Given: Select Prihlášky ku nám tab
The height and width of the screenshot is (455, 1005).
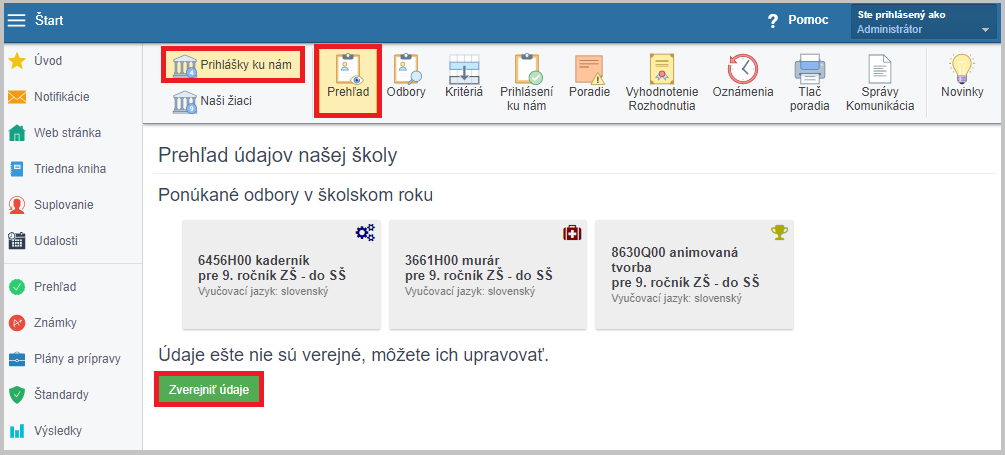Looking at the screenshot, I should [x=232, y=65].
